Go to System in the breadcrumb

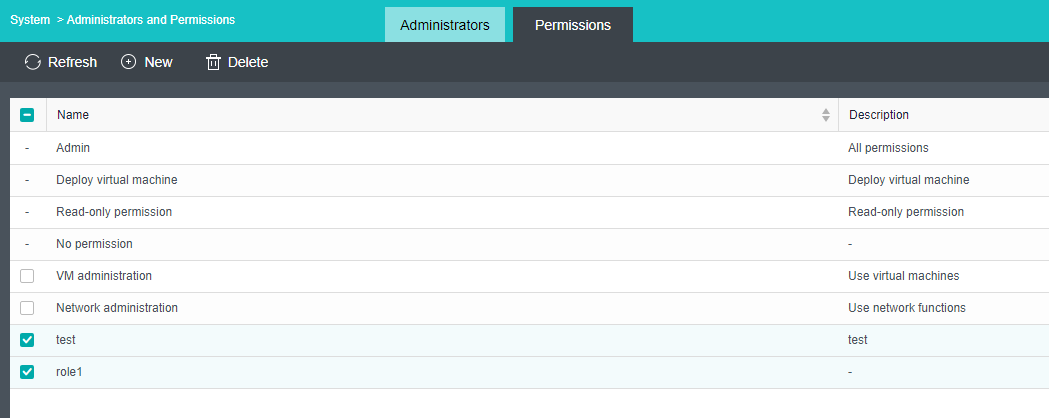click(x=30, y=20)
